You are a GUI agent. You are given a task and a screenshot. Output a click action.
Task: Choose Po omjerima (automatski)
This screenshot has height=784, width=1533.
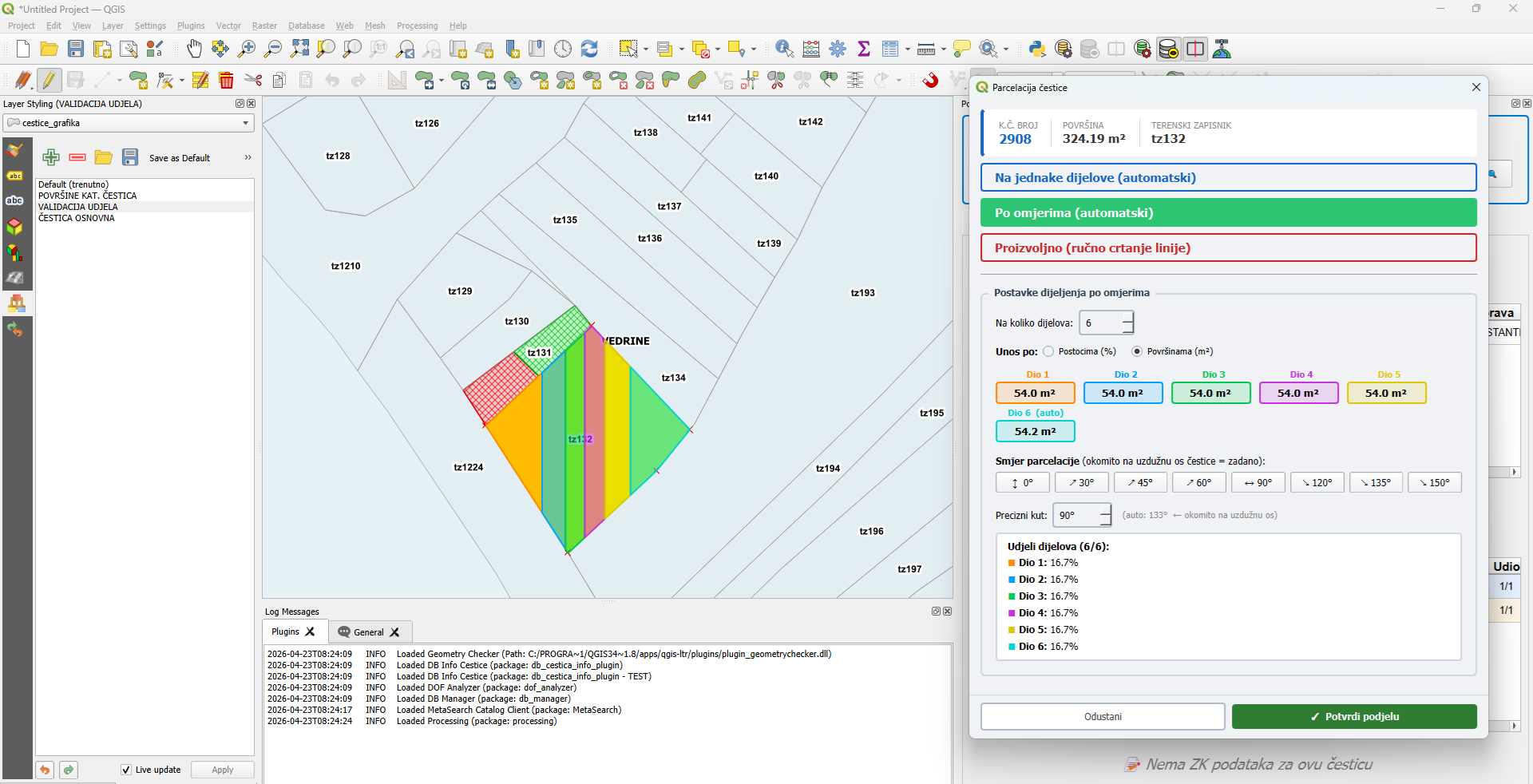[x=1228, y=212]
